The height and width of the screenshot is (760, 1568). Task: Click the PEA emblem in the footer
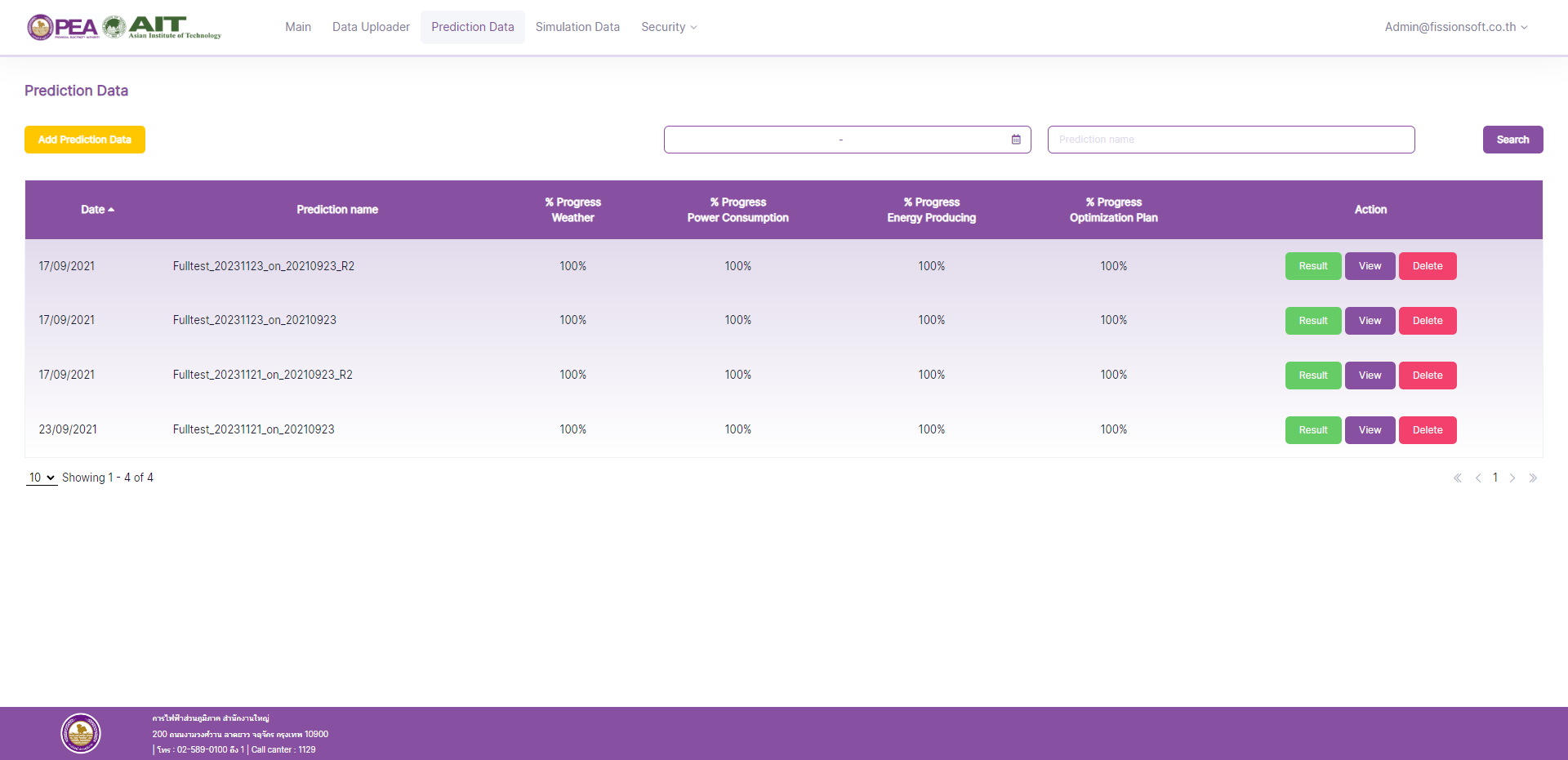pyautogui.click(x=81, y=733)
